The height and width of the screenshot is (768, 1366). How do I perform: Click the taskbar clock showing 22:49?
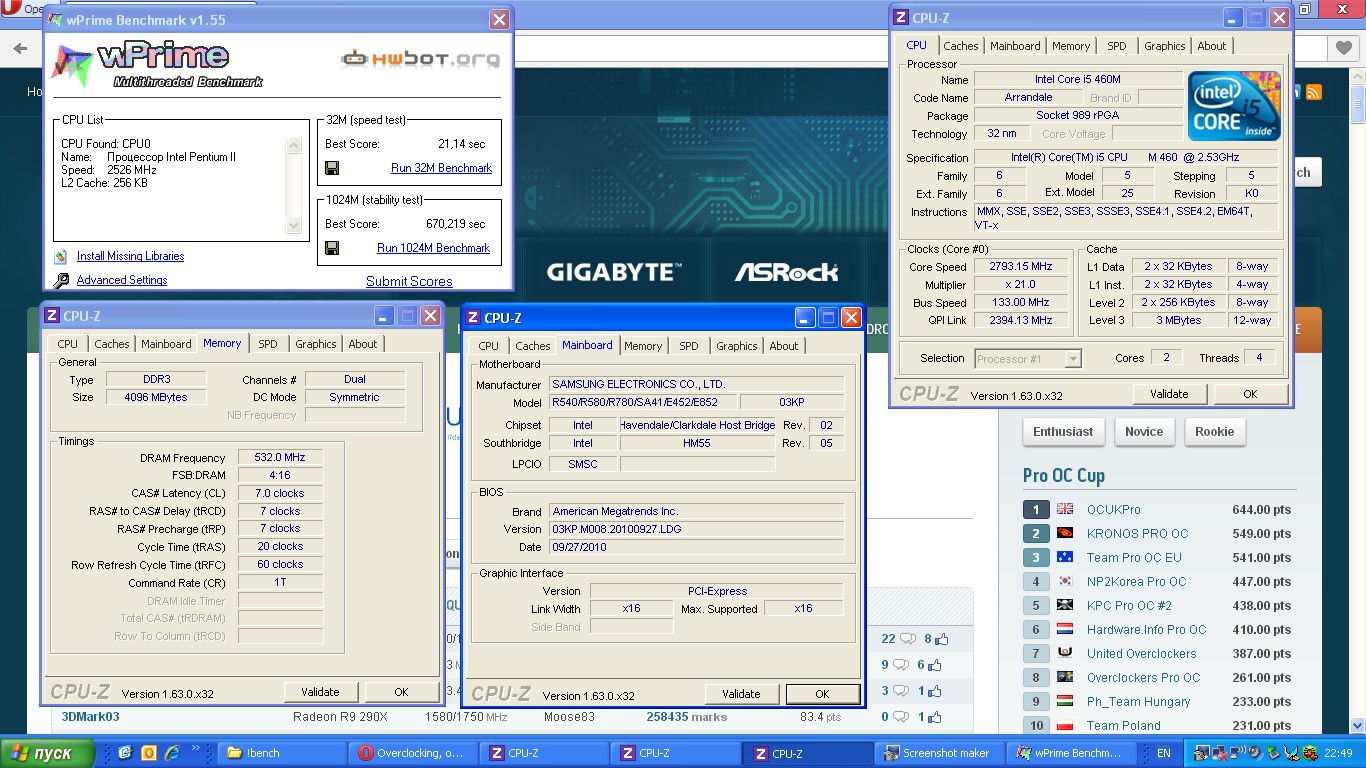pyautogui.click(x=1339, y=753)
